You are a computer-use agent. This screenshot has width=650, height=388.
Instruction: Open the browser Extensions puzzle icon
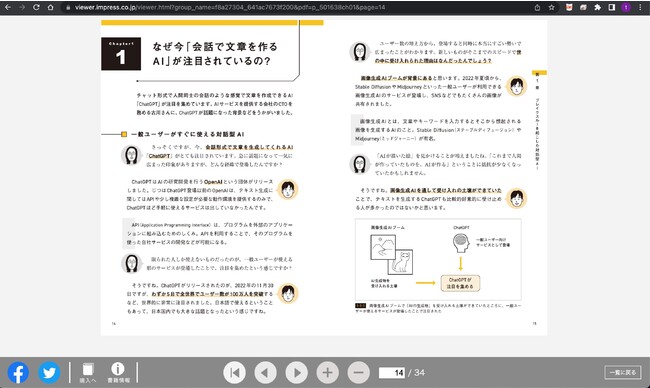click(x=597, y=7)
